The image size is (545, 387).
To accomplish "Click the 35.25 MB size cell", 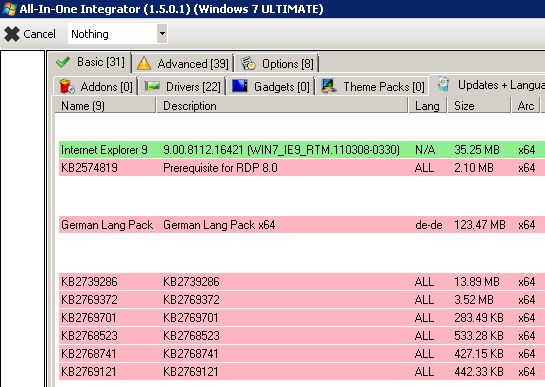I will pyautogui.click(x=477, y=150).
